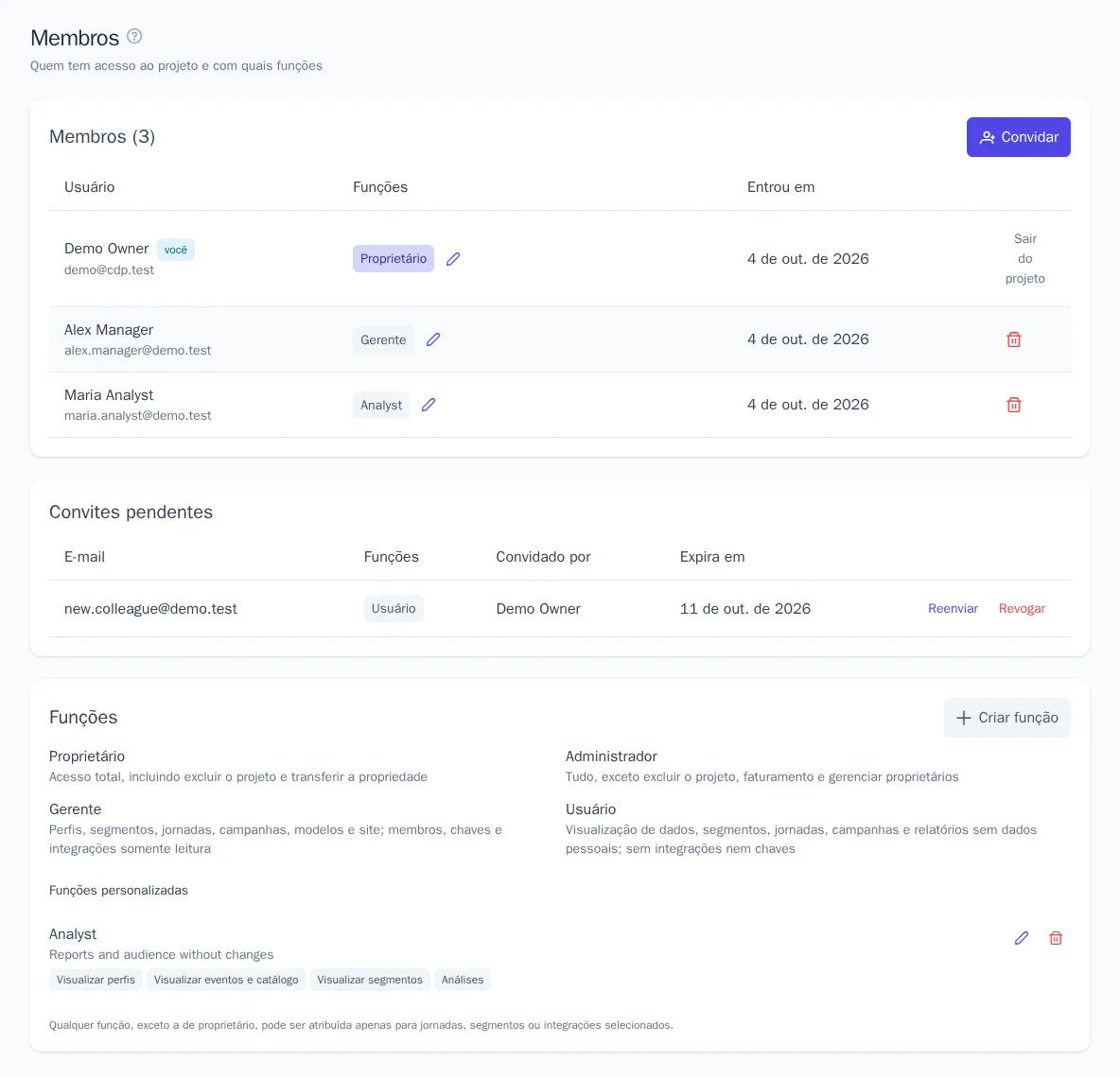Click the email maria.analyst@demo.test
The height and width of the screenshot is (1078, 1120).
138,415
